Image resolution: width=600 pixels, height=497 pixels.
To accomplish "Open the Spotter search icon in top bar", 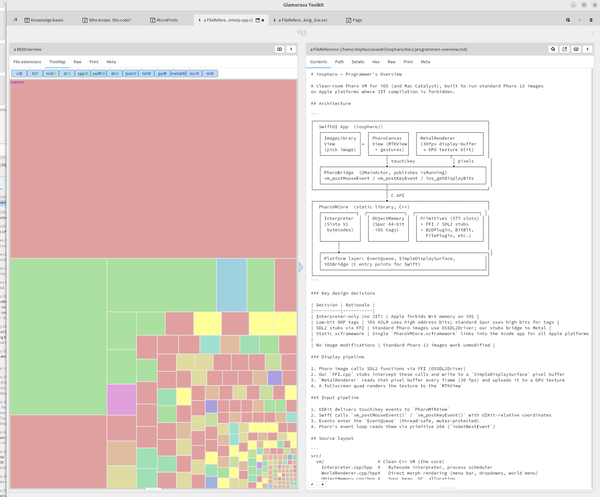I will pos(568,20).
